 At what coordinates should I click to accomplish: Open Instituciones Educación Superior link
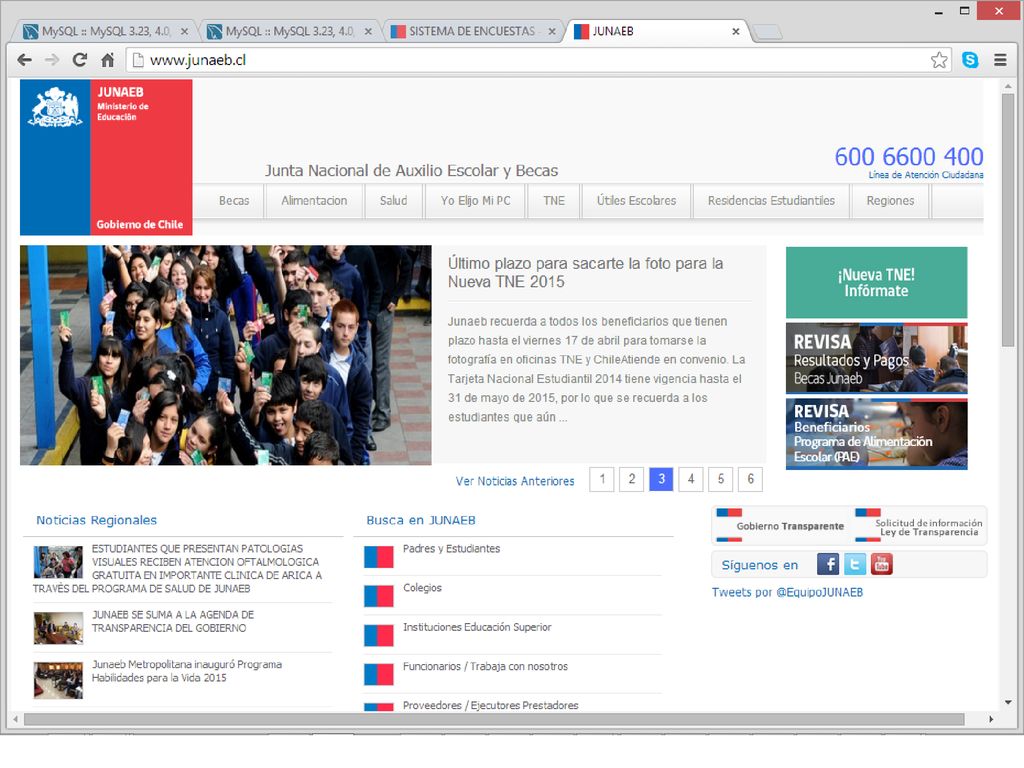point(477,627)
